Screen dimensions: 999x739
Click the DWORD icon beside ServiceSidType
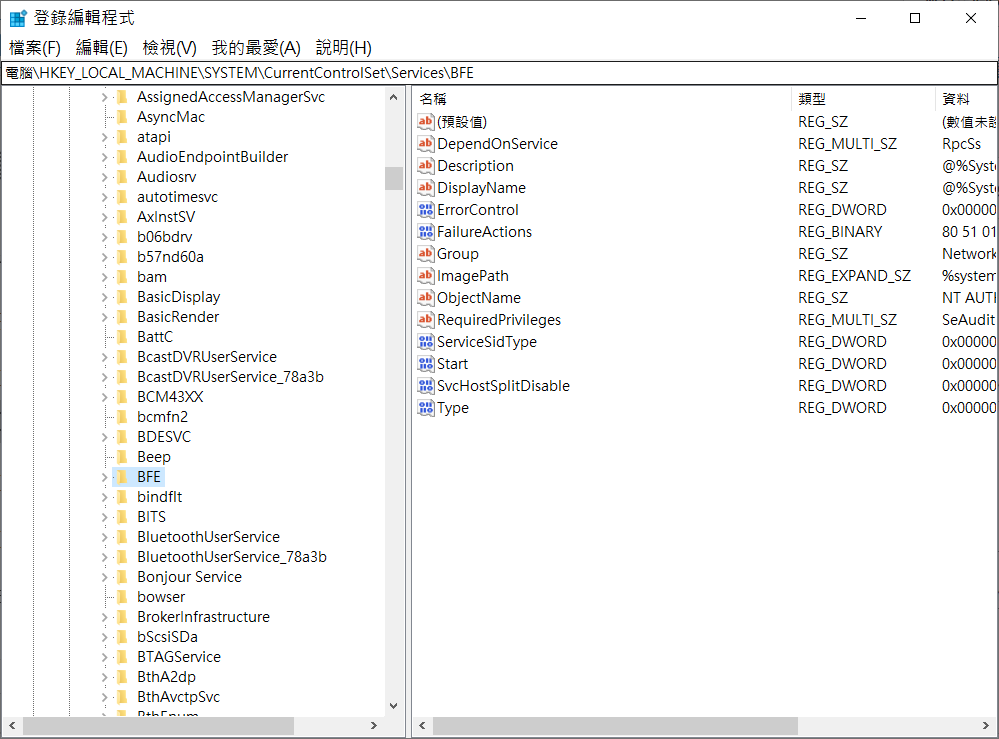coord(426,341)
